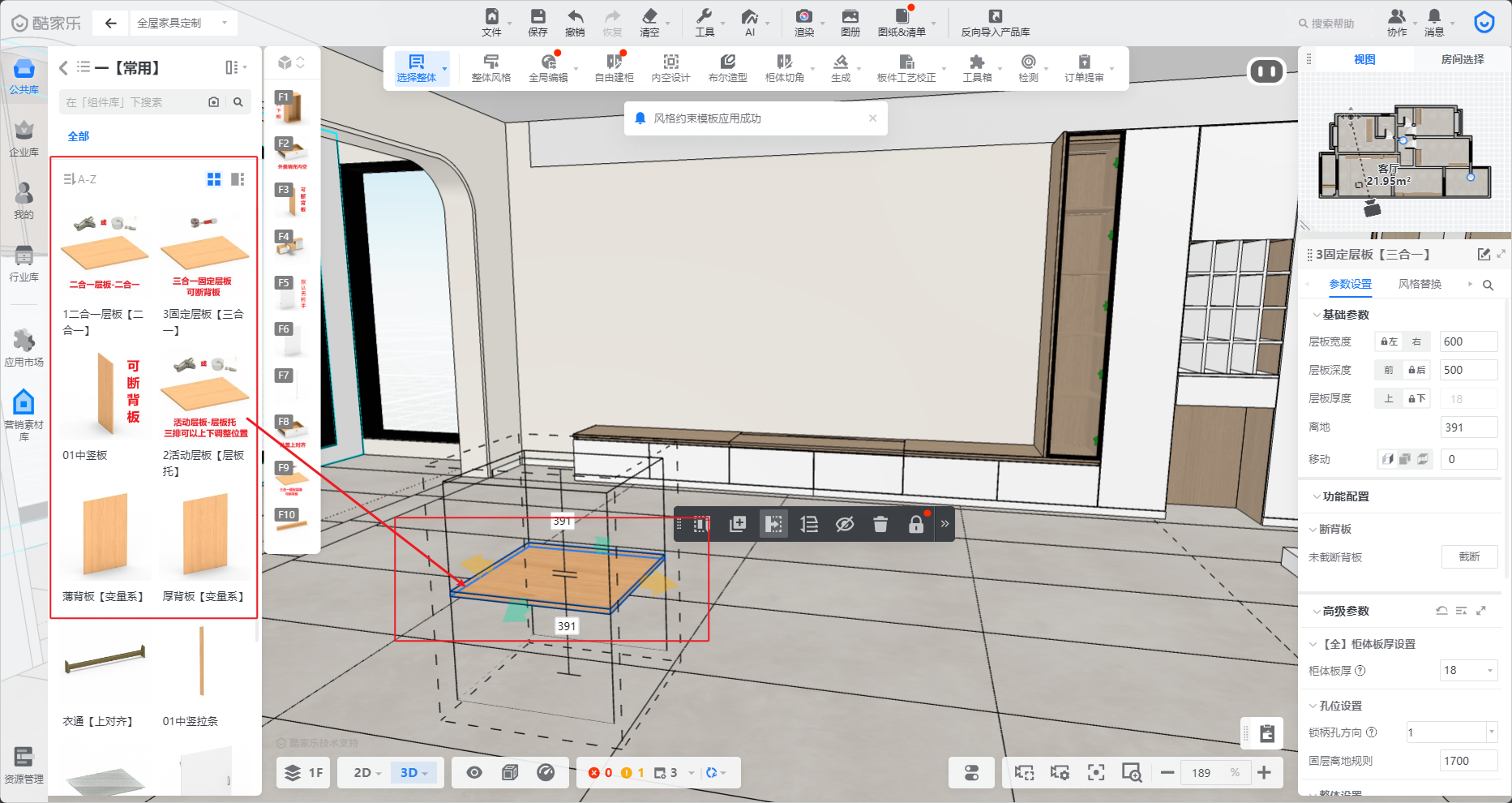
Task: Switch to the 房间选择 tab
Action: tap(1462, 59)
